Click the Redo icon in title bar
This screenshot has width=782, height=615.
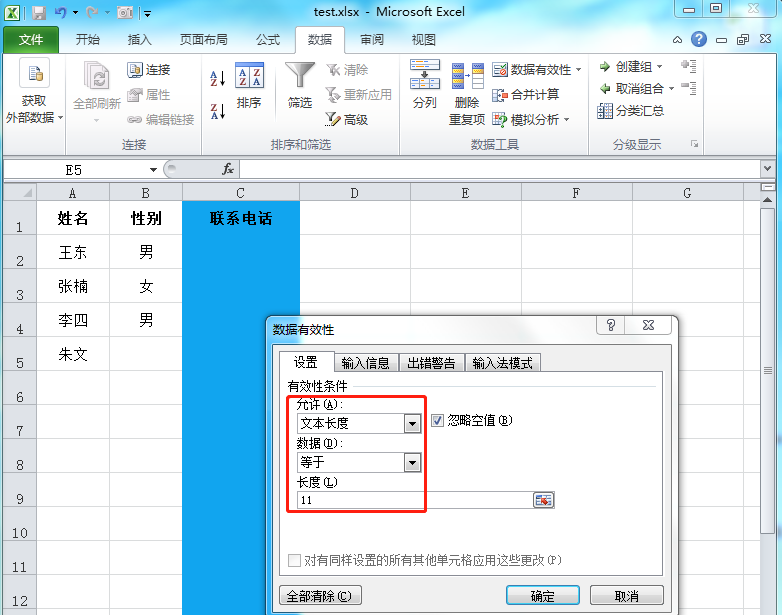(x=92, y=12)
